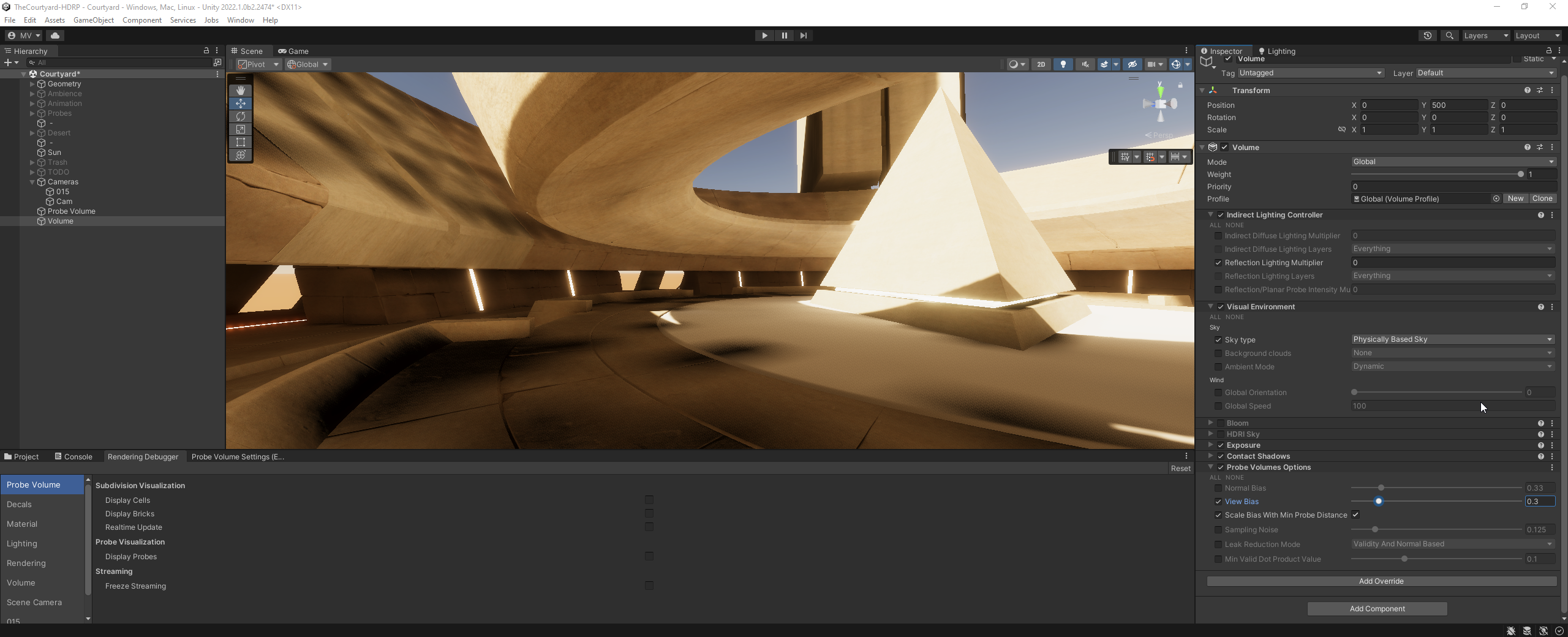The width and height of the screenshot is (1568, 637).
Task: Expand the Bloom override section
Action: tap(1211, 423)
